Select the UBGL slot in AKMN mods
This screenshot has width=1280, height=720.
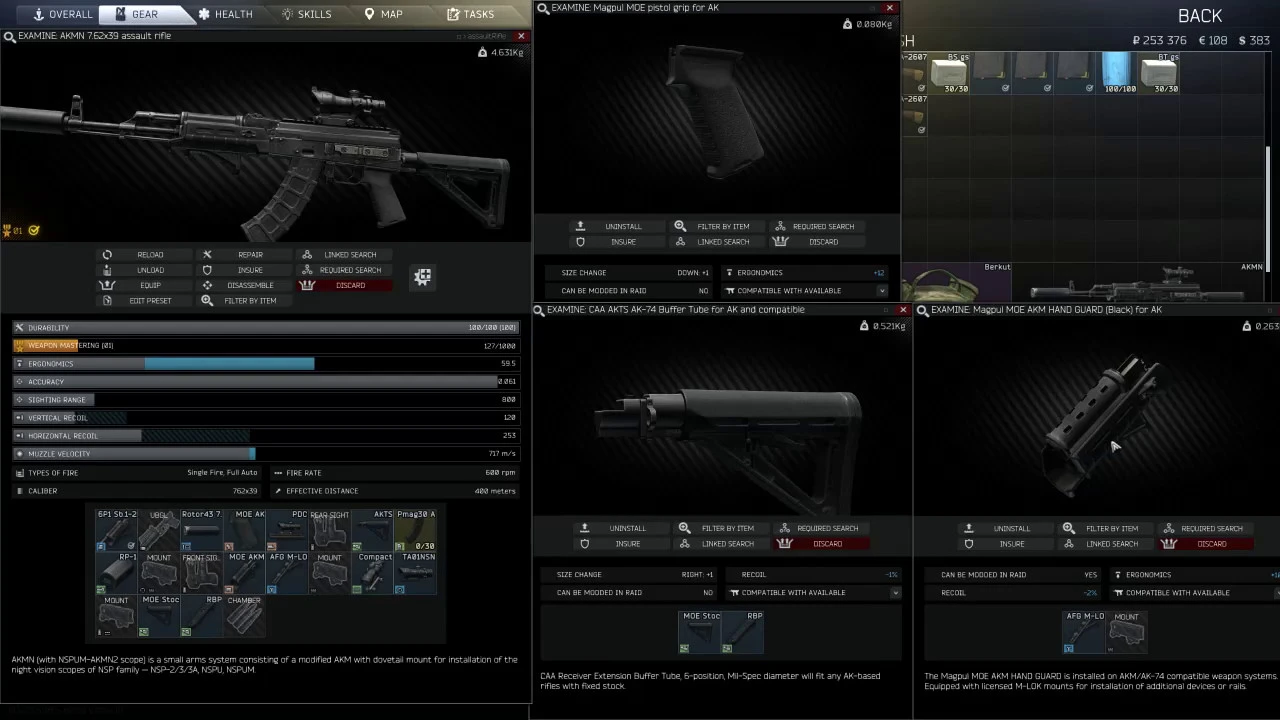point(158,530)
